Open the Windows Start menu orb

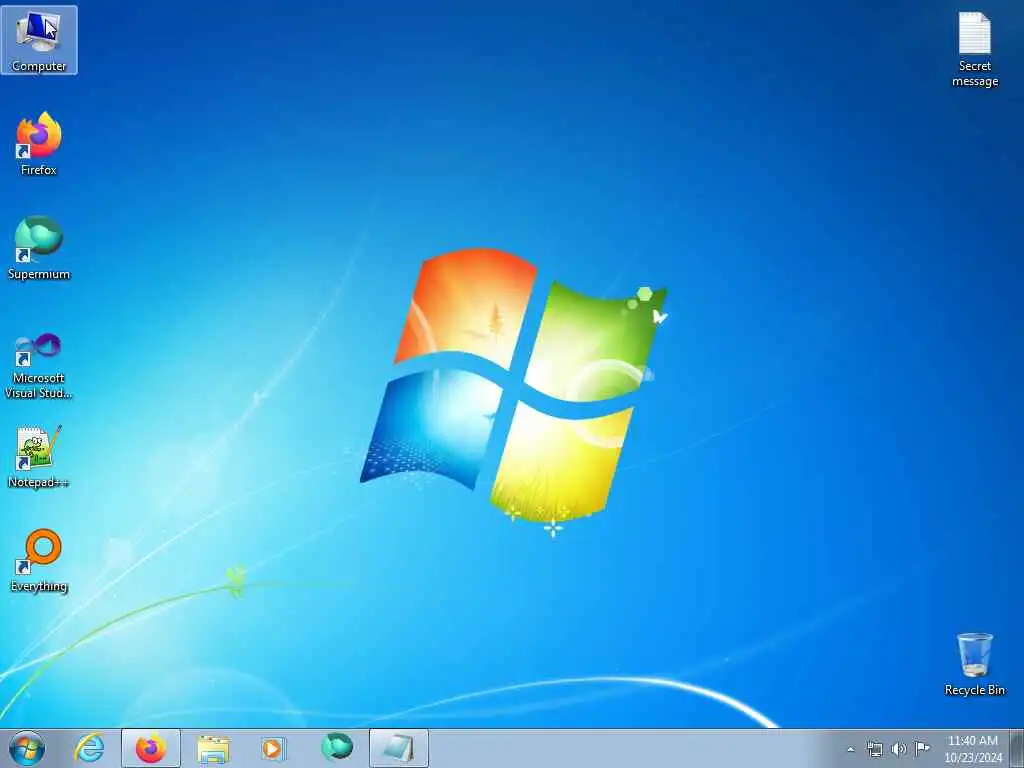click(27, 748)
